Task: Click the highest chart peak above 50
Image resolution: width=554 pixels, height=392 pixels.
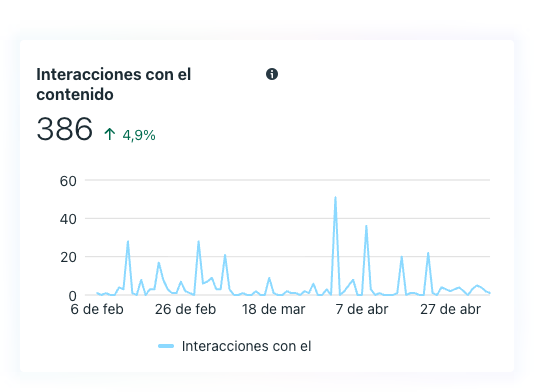Action: coord(335,197)
